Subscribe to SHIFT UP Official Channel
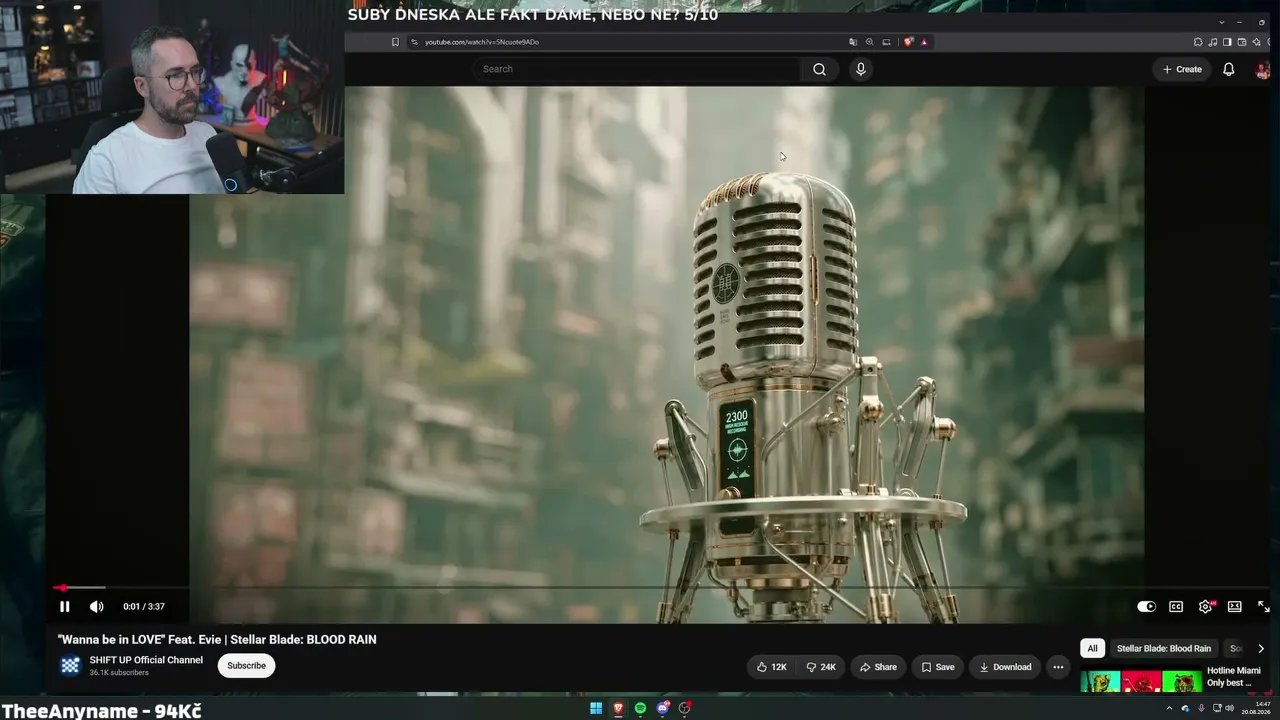Image resolution: width=1280 pixels, height=720 pixels. (246, 666)
